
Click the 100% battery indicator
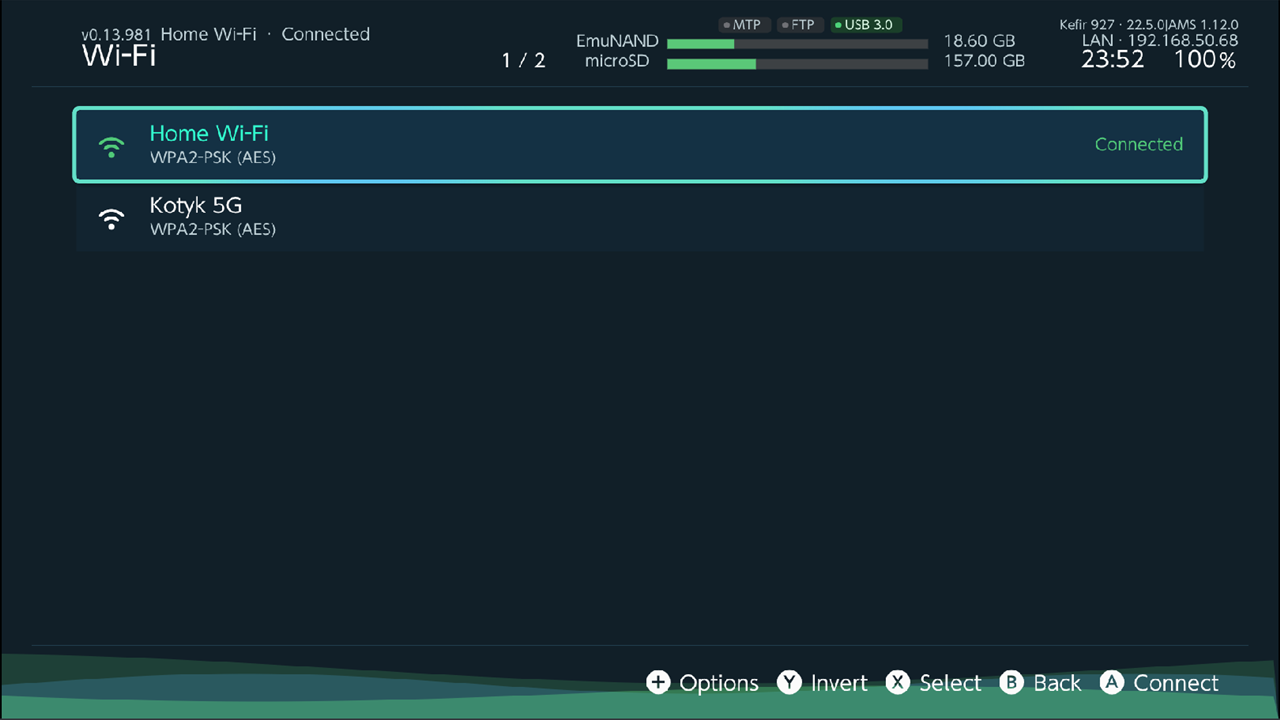tap(1205, 60)
